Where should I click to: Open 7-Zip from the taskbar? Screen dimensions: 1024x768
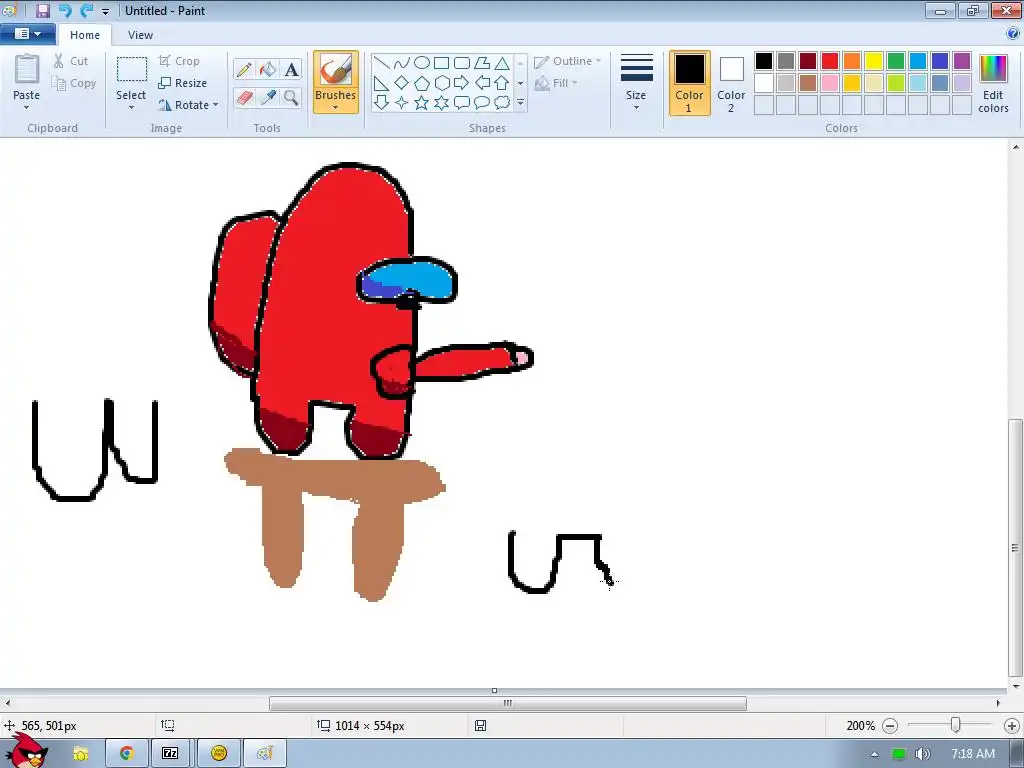170,754
